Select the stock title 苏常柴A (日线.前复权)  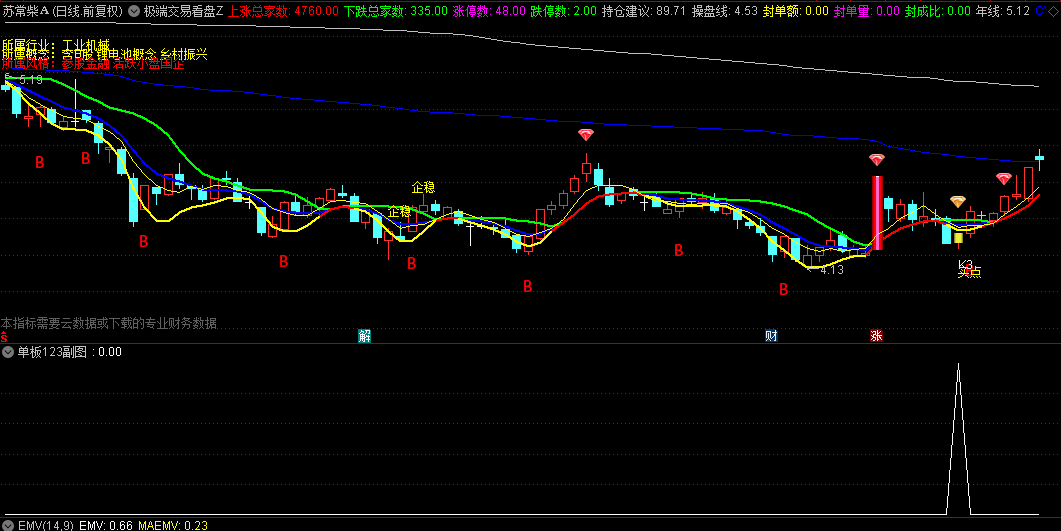click(63, 11)
